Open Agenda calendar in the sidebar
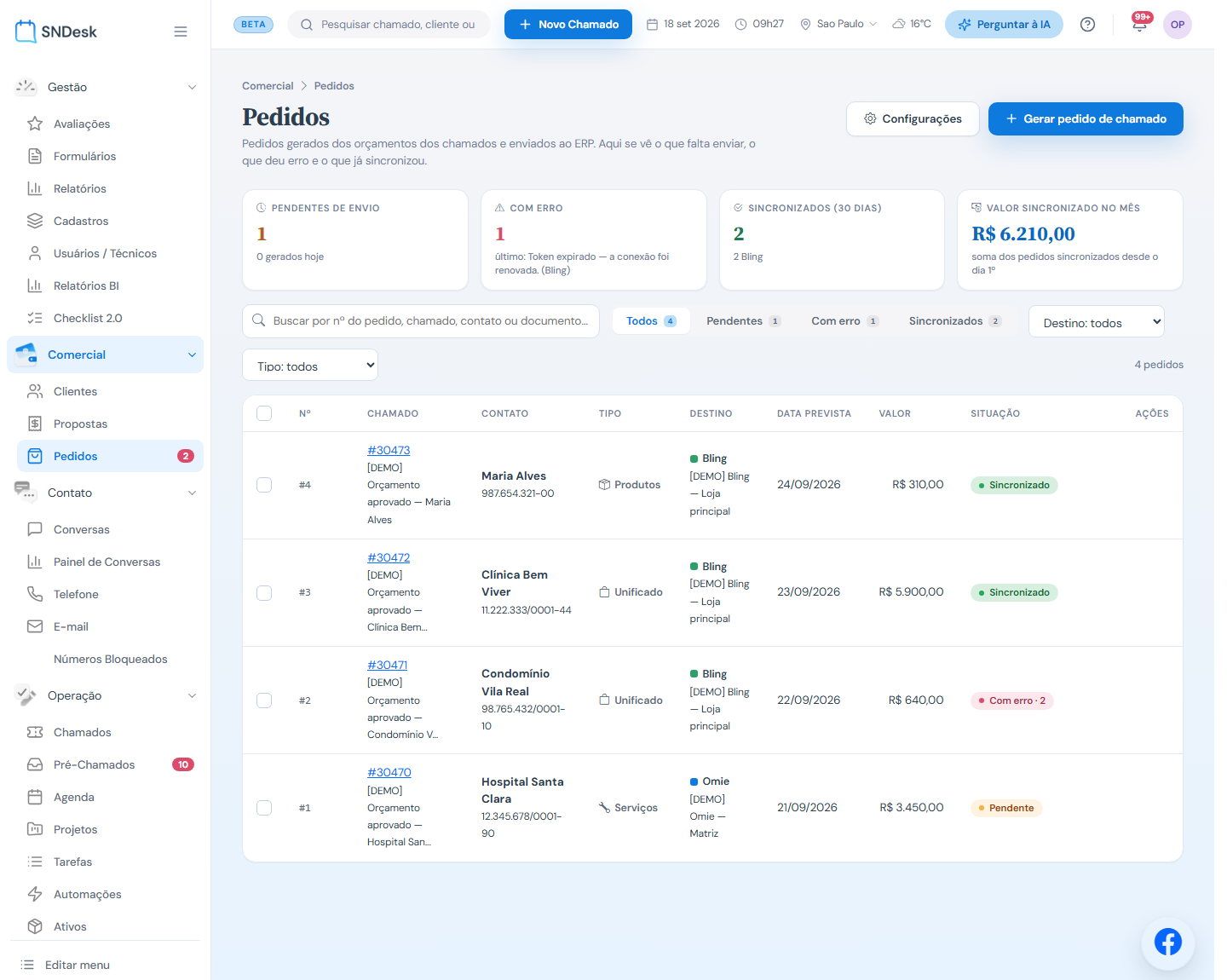 [73, 797]
